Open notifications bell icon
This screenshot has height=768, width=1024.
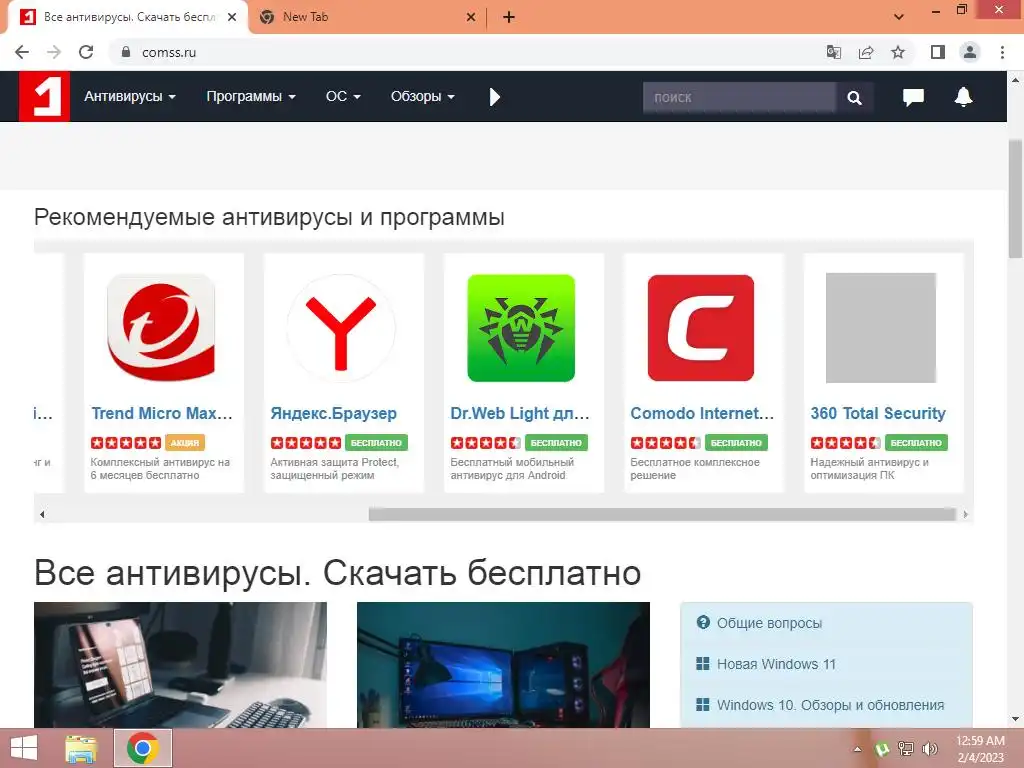[x=963, y=97]
